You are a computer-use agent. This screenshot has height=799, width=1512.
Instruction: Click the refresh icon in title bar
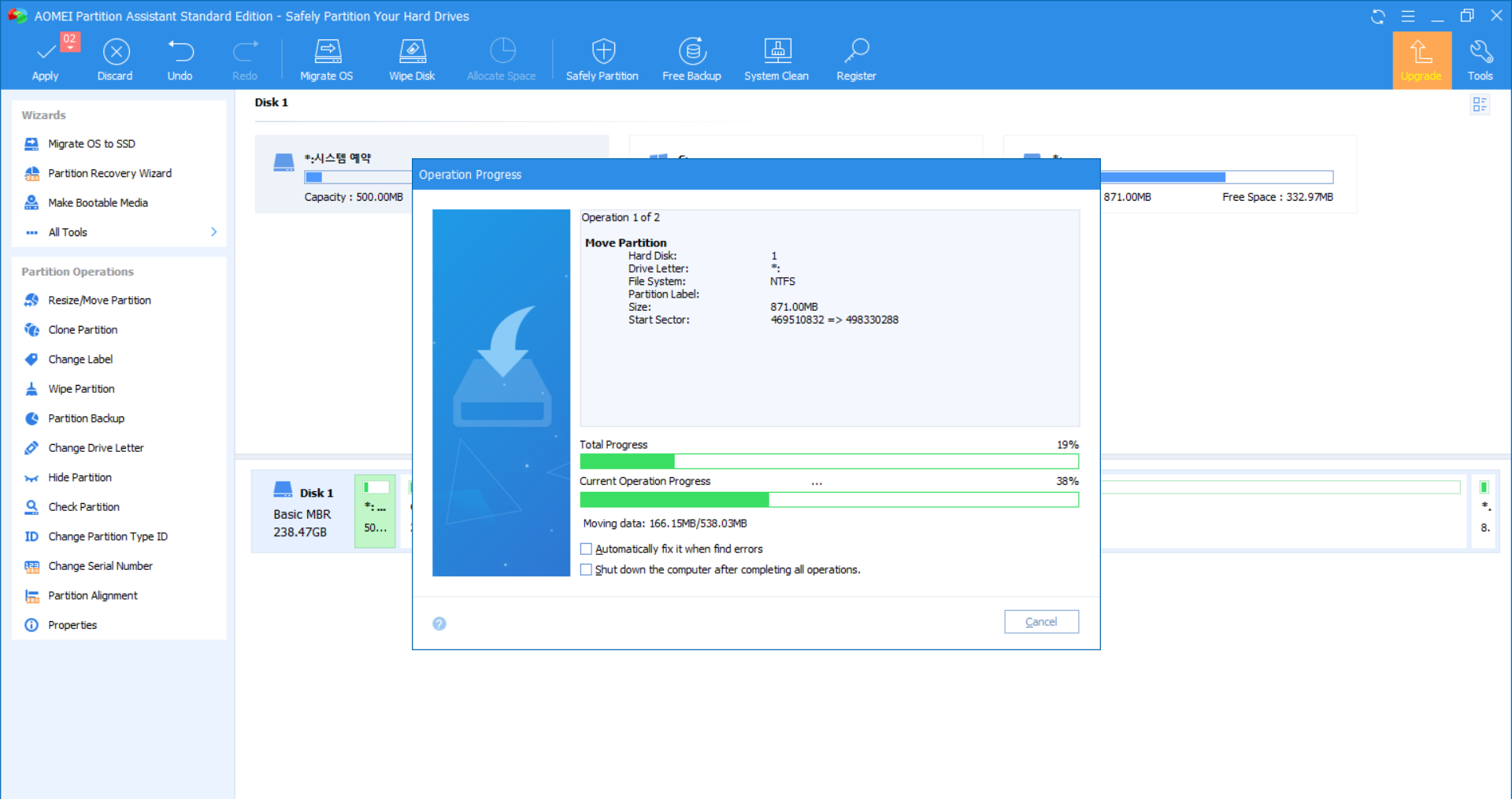(1378, 17)
